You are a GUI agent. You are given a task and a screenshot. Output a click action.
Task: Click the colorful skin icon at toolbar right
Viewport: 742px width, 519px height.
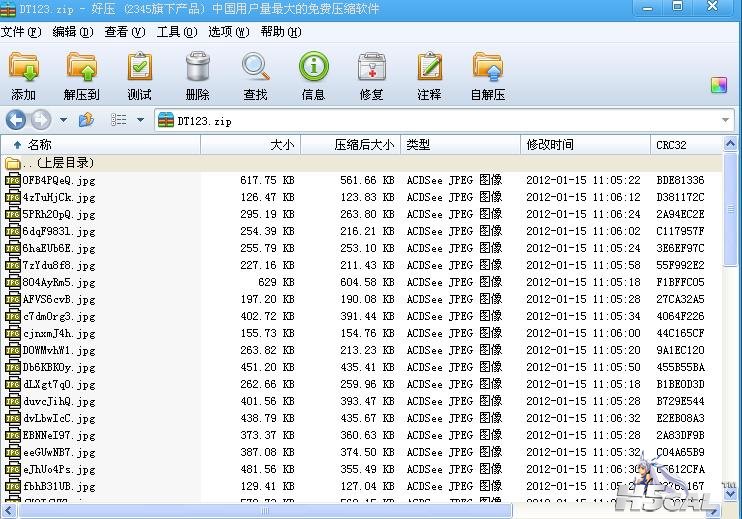click(x=718, y=85)
